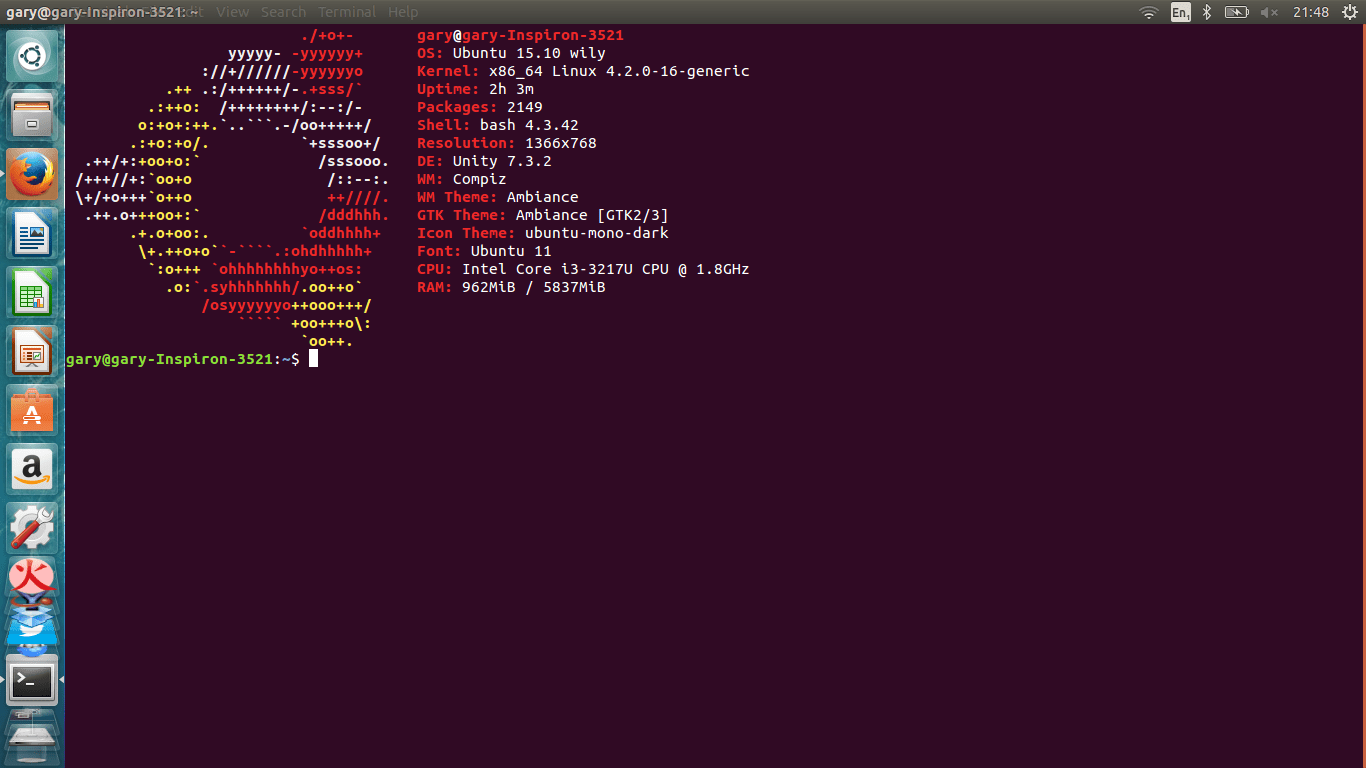Click the Shell 'bash 4.3.42' text
The height and width of the screenshot is (768, 1366).
(529, 125)
